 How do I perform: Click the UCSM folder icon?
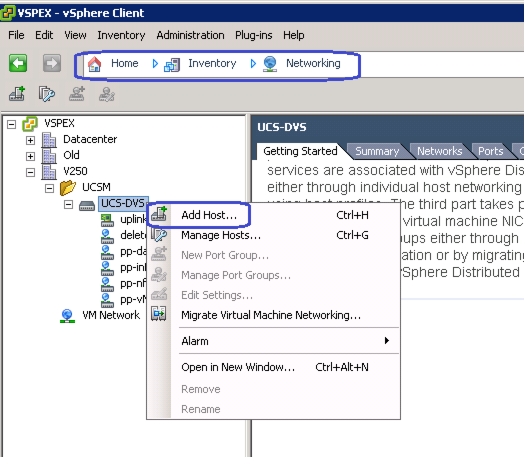pos(68,187)
